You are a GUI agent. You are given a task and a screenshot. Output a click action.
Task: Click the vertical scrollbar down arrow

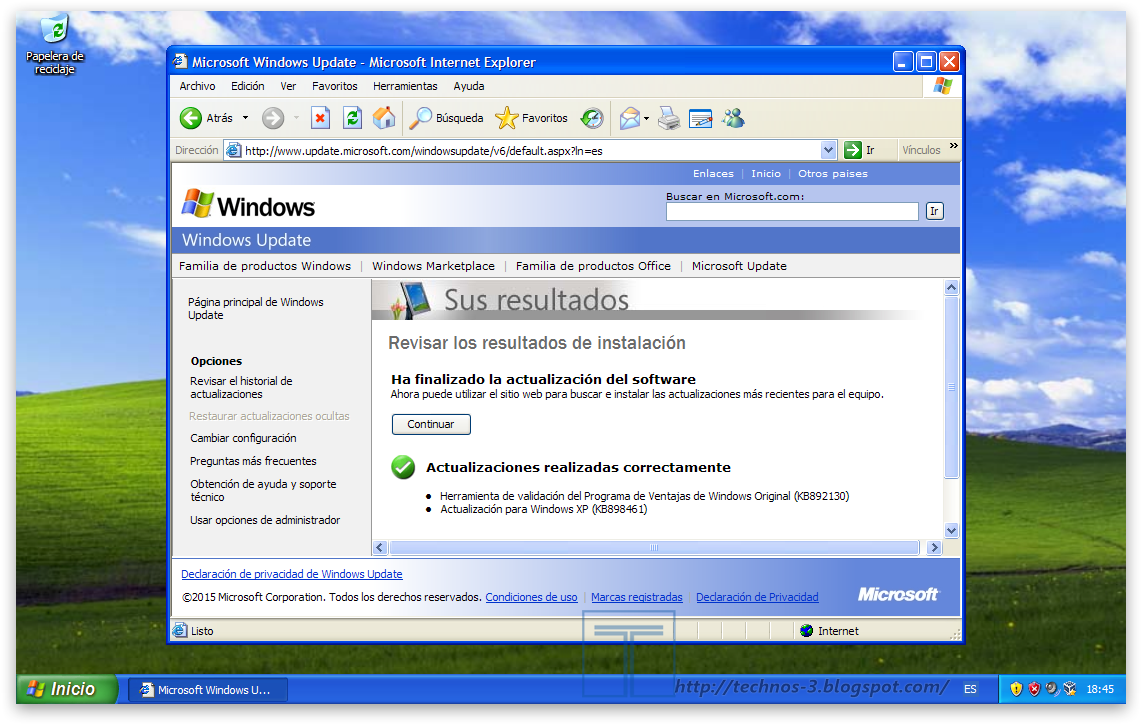951,530
